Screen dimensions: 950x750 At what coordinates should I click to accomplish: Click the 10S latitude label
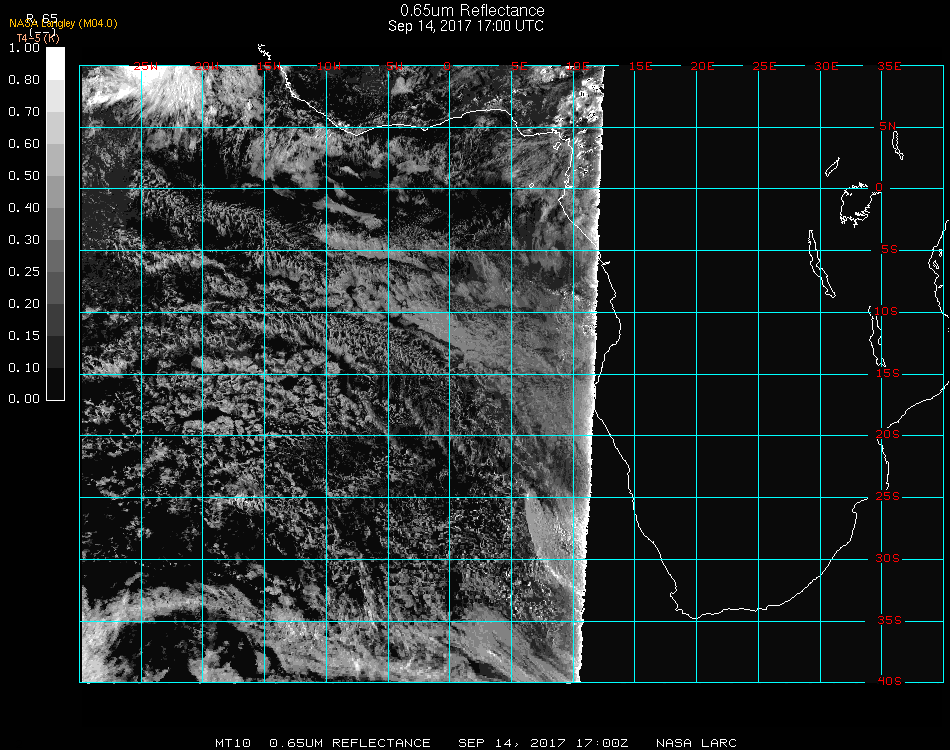pos(886,311)
